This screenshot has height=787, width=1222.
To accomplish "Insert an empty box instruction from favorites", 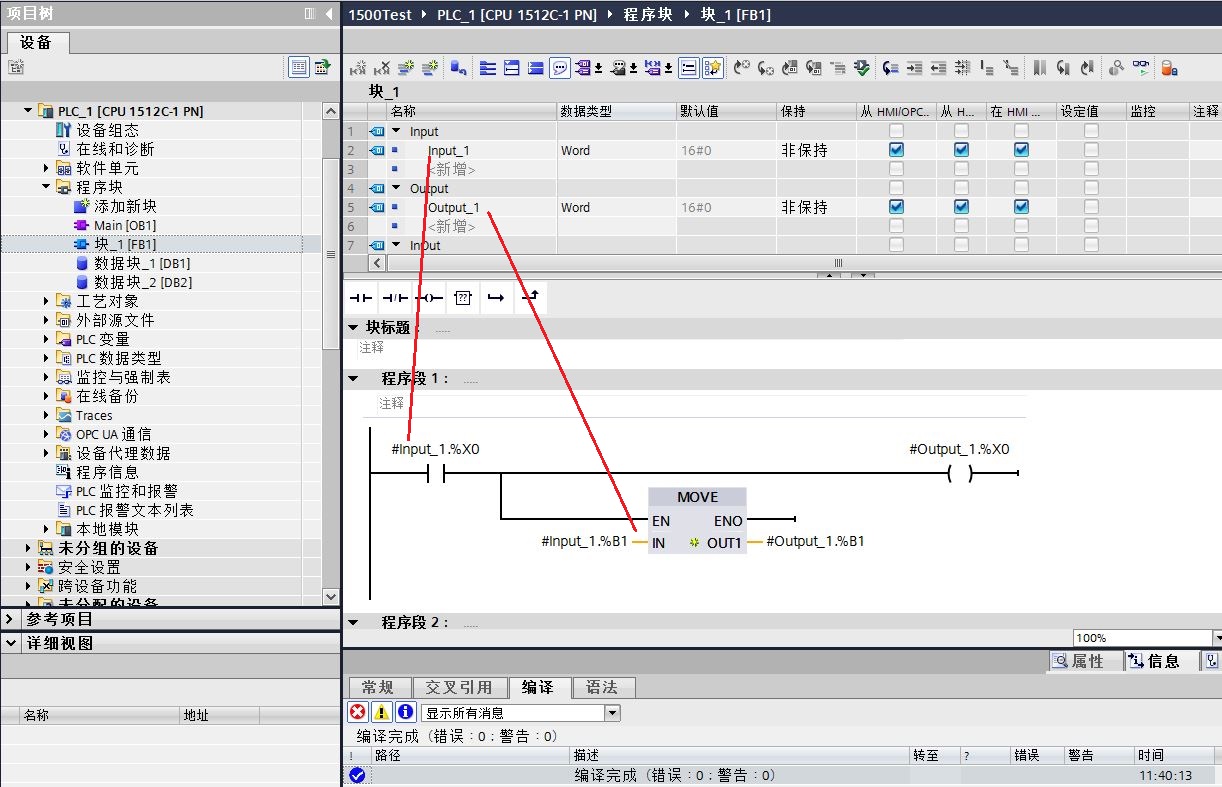I will coord(462,297).
